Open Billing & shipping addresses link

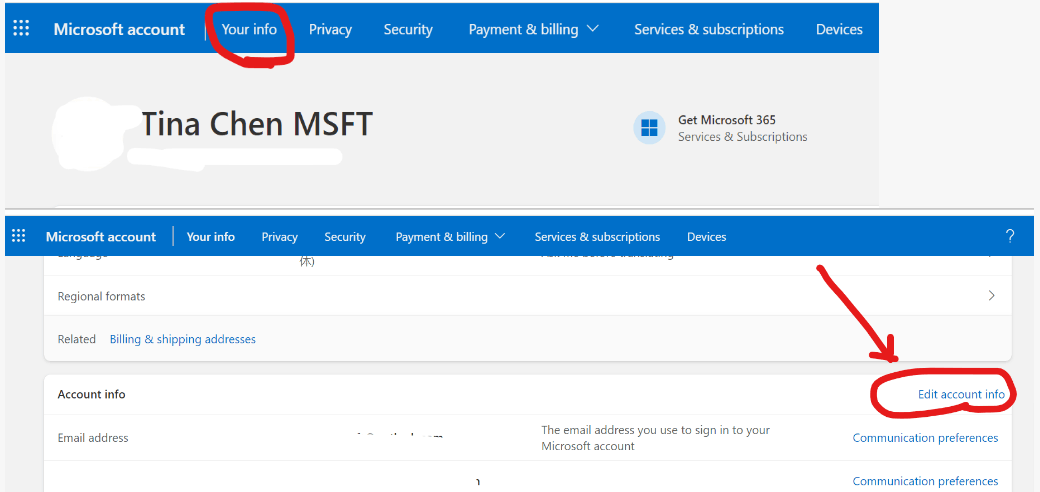pos(182,339)
